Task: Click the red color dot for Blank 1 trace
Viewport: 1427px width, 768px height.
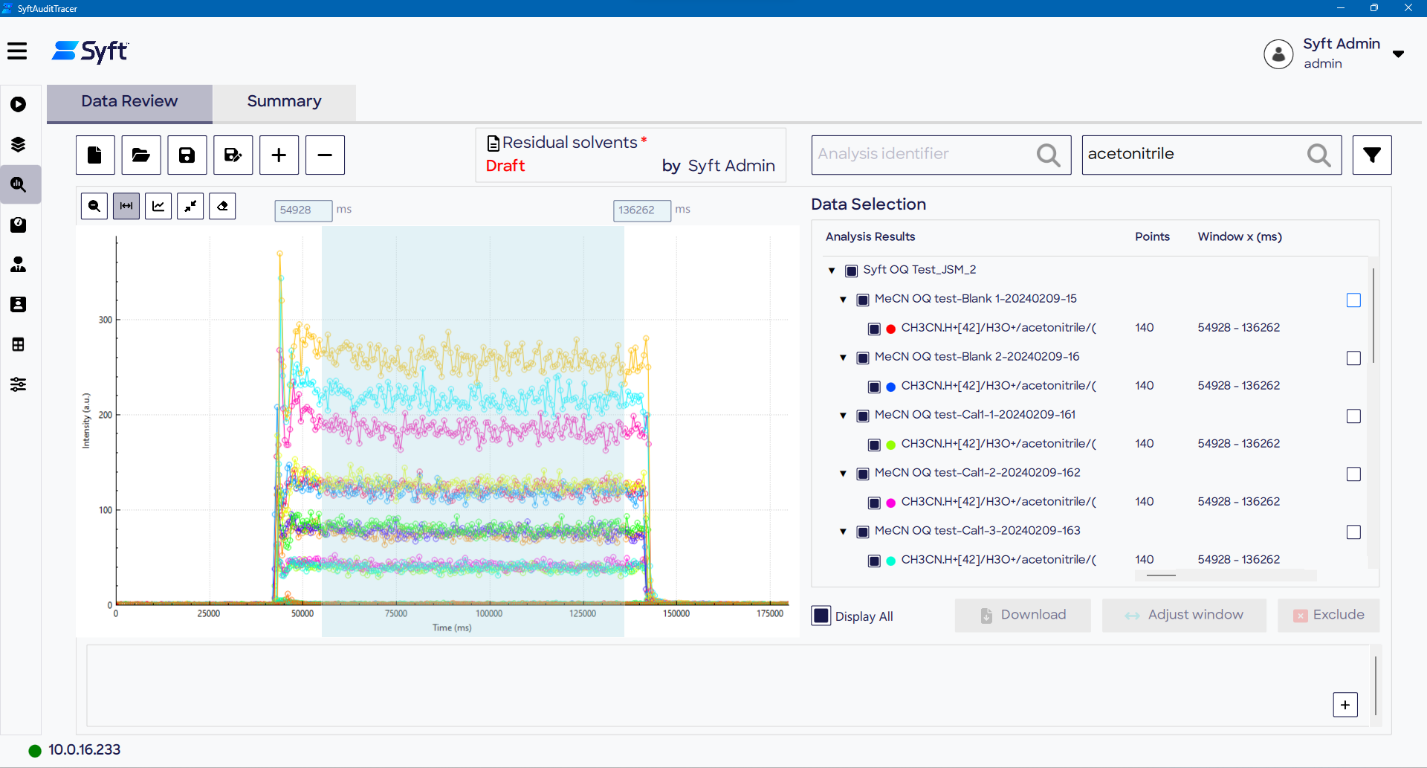Action: click(891, 328)
